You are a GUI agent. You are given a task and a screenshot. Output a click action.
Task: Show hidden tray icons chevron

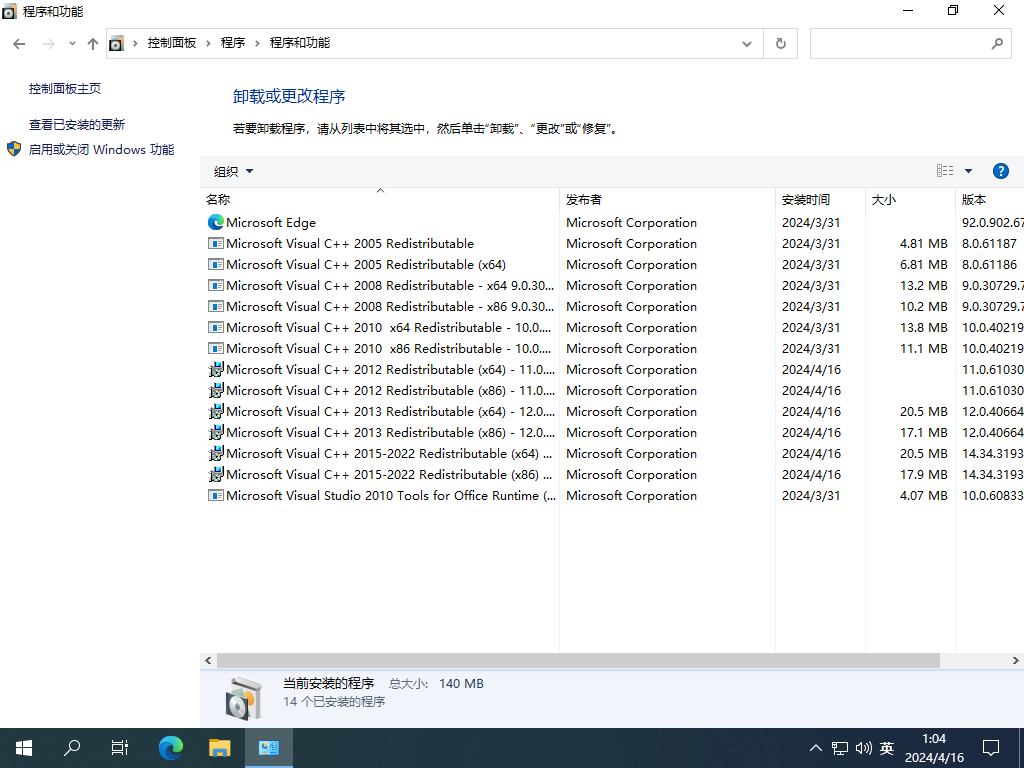[x=816, y=748]
